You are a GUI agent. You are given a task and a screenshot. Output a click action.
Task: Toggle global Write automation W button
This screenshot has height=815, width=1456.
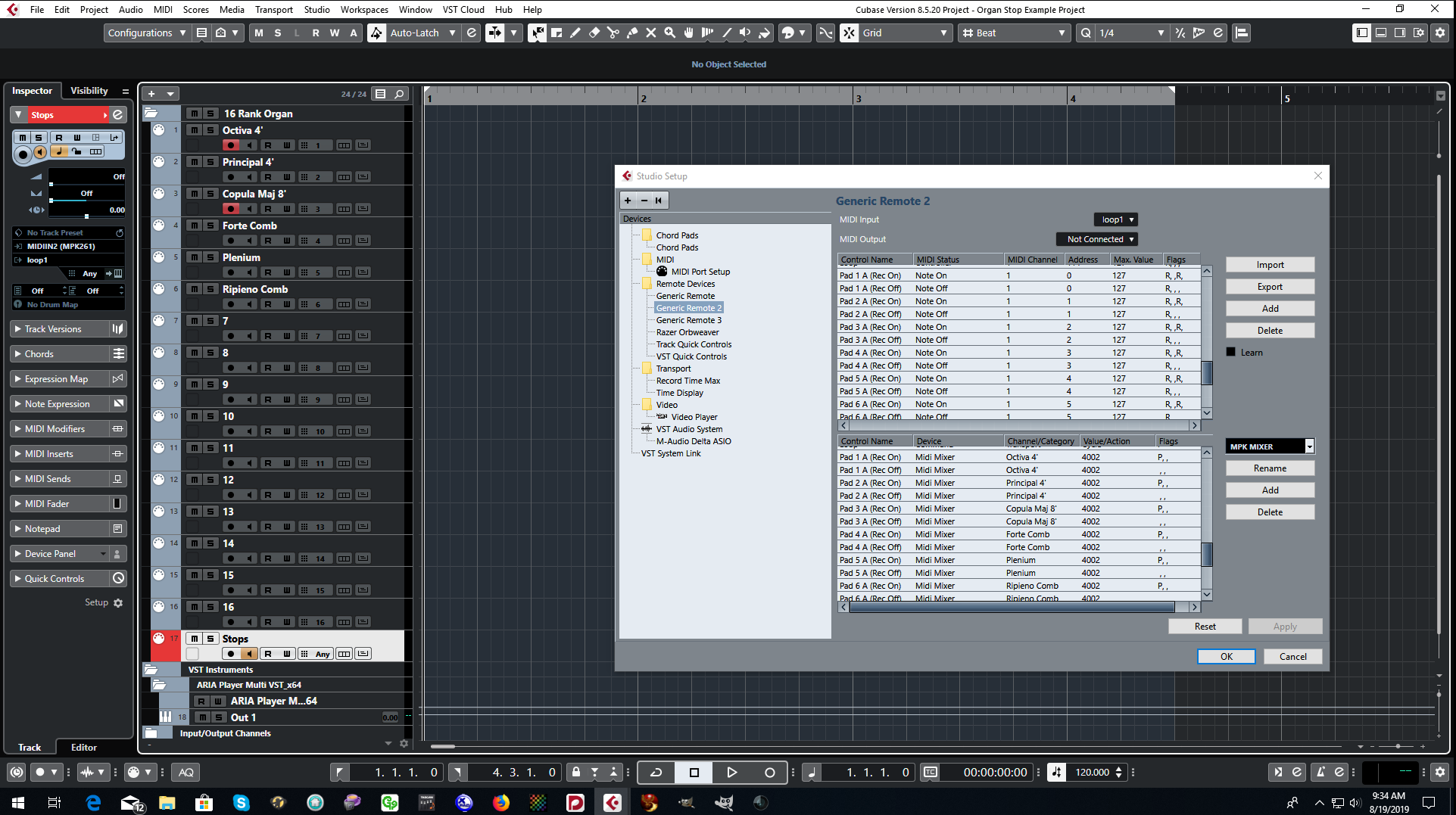[x=335, y=33]
